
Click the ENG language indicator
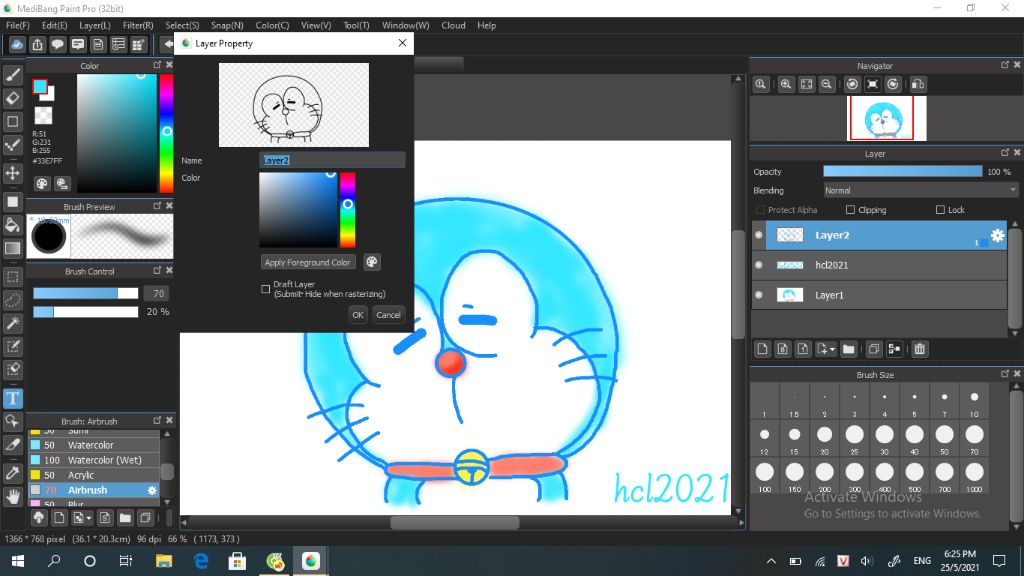pyautogui.click(x=921, y=561)
